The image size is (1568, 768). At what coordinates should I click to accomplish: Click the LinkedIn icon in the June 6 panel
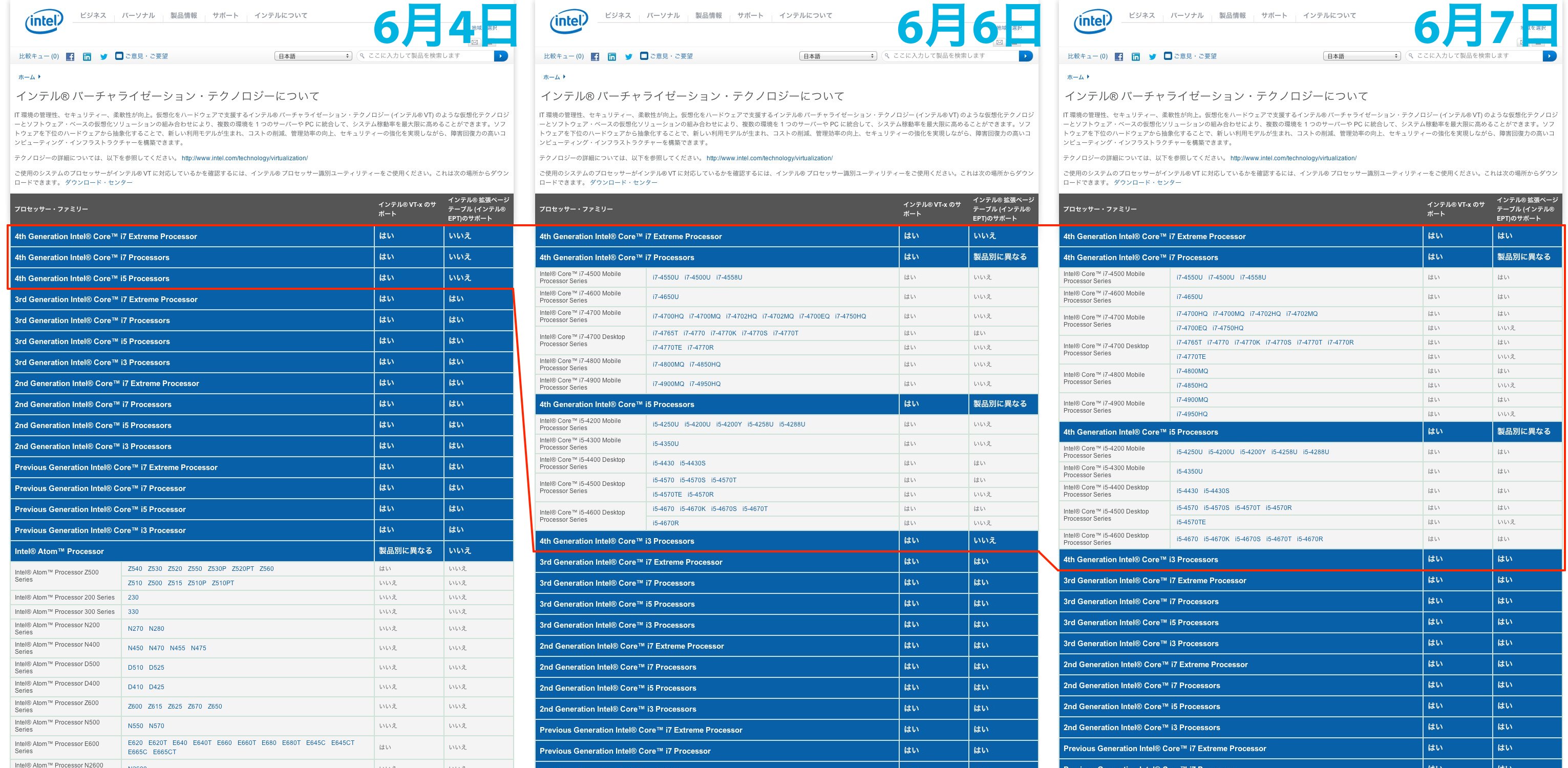(612, 57)
